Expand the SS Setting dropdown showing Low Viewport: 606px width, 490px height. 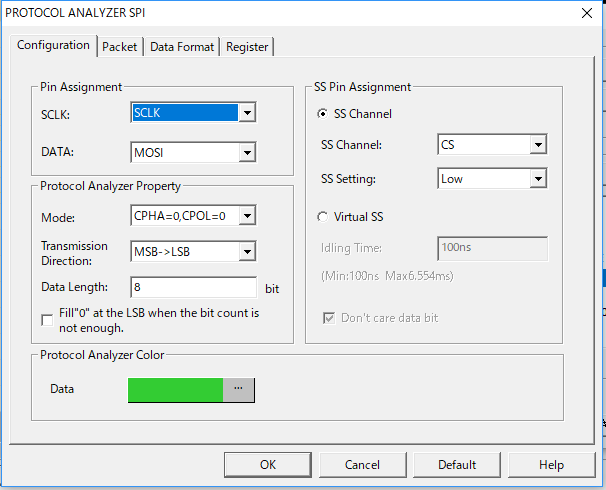[x=538, y=179]
